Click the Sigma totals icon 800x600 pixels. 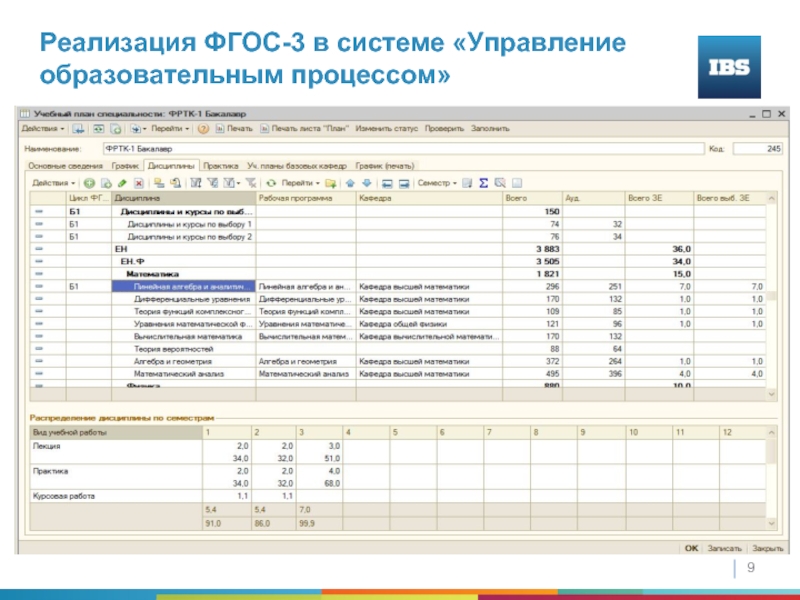482,184
